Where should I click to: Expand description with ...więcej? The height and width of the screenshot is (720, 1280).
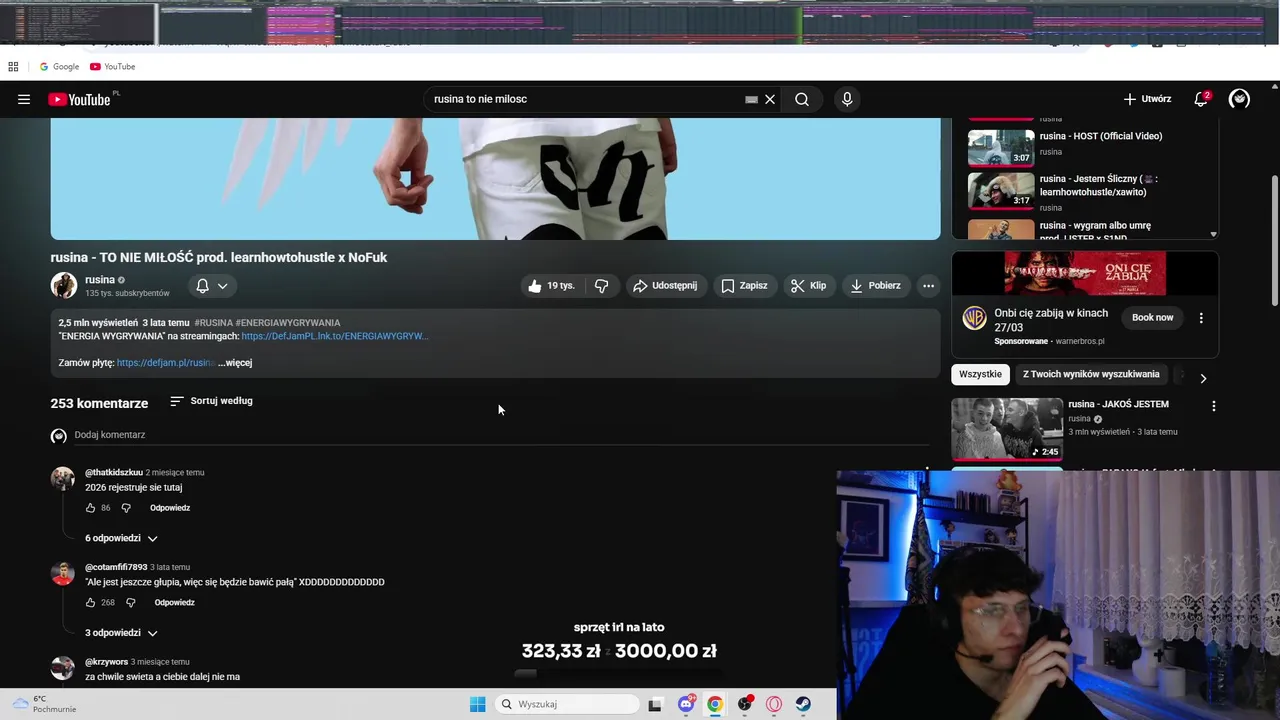[x=235, y=363]
